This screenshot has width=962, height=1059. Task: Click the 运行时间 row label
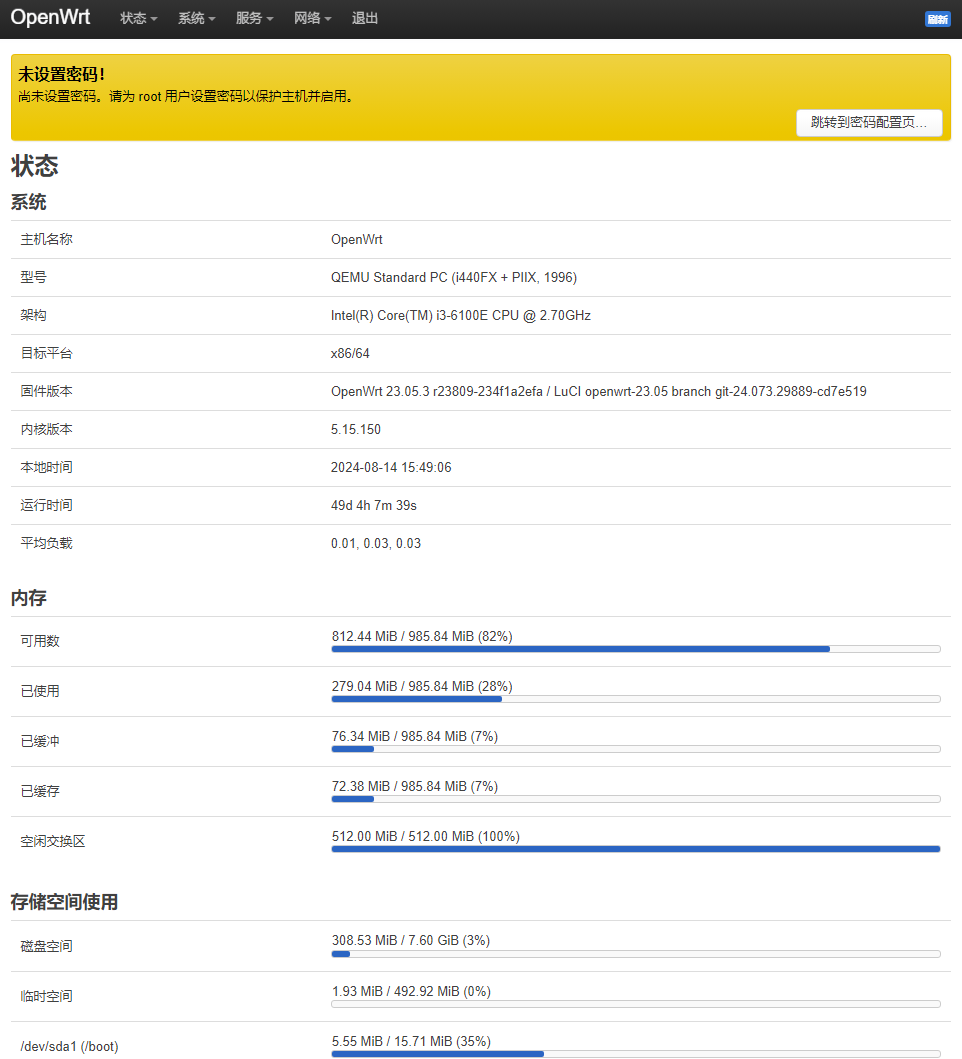click(47, 505)
